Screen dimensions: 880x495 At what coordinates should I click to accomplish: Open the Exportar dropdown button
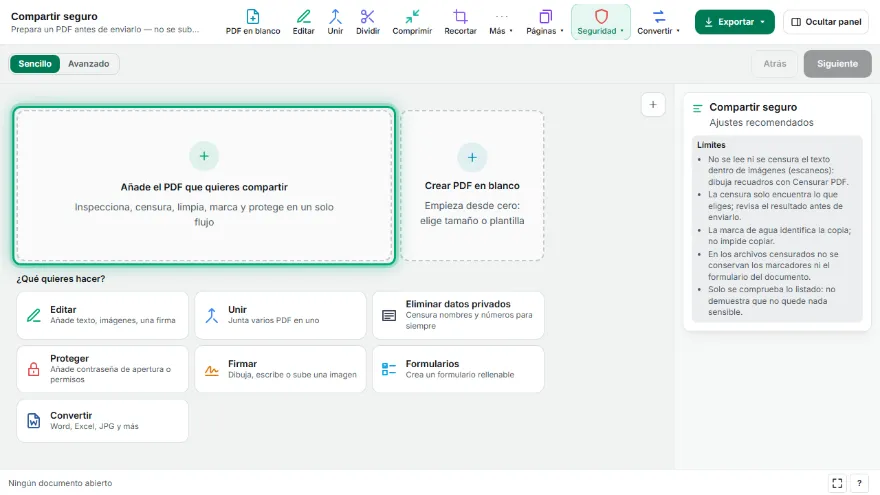coord(734,22)
